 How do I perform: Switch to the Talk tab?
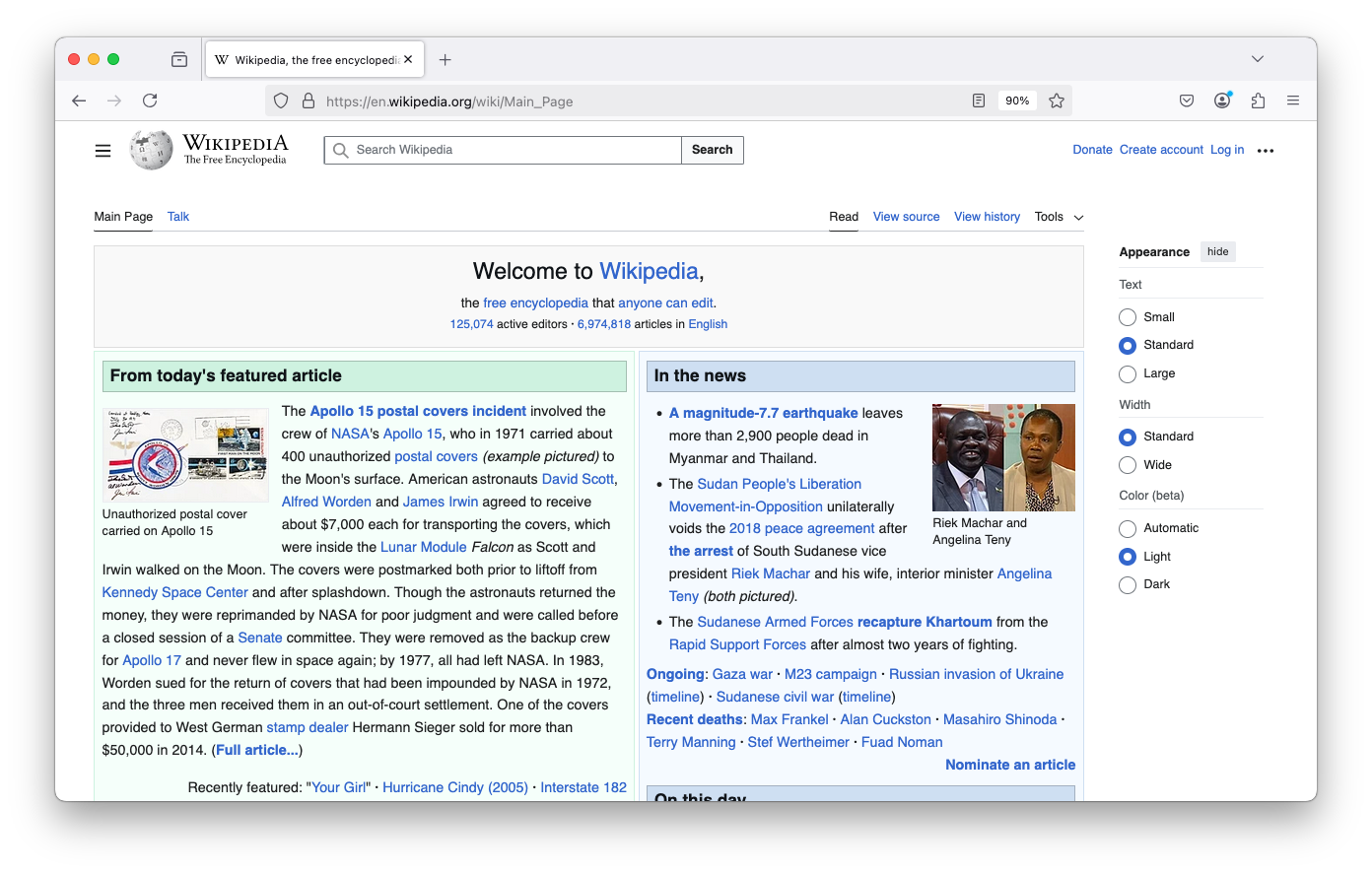tap(178, 217)
